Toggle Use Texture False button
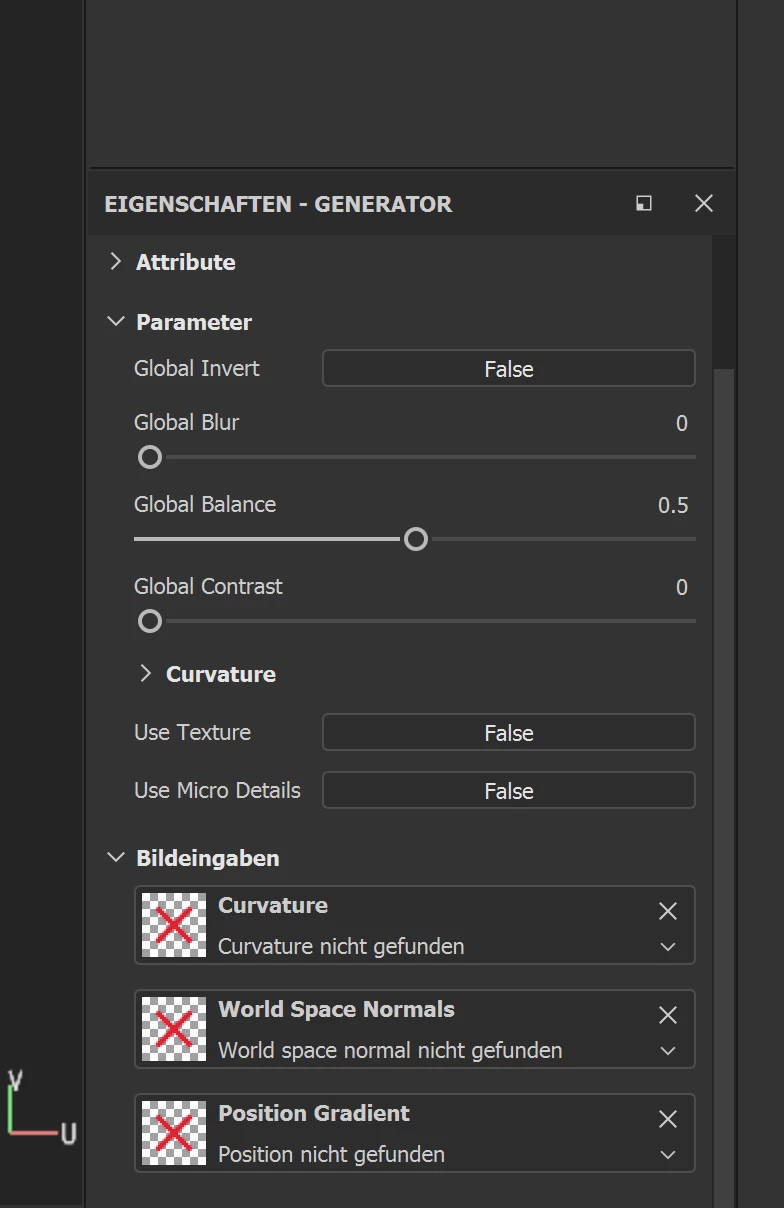 click(x=508, y=733)
